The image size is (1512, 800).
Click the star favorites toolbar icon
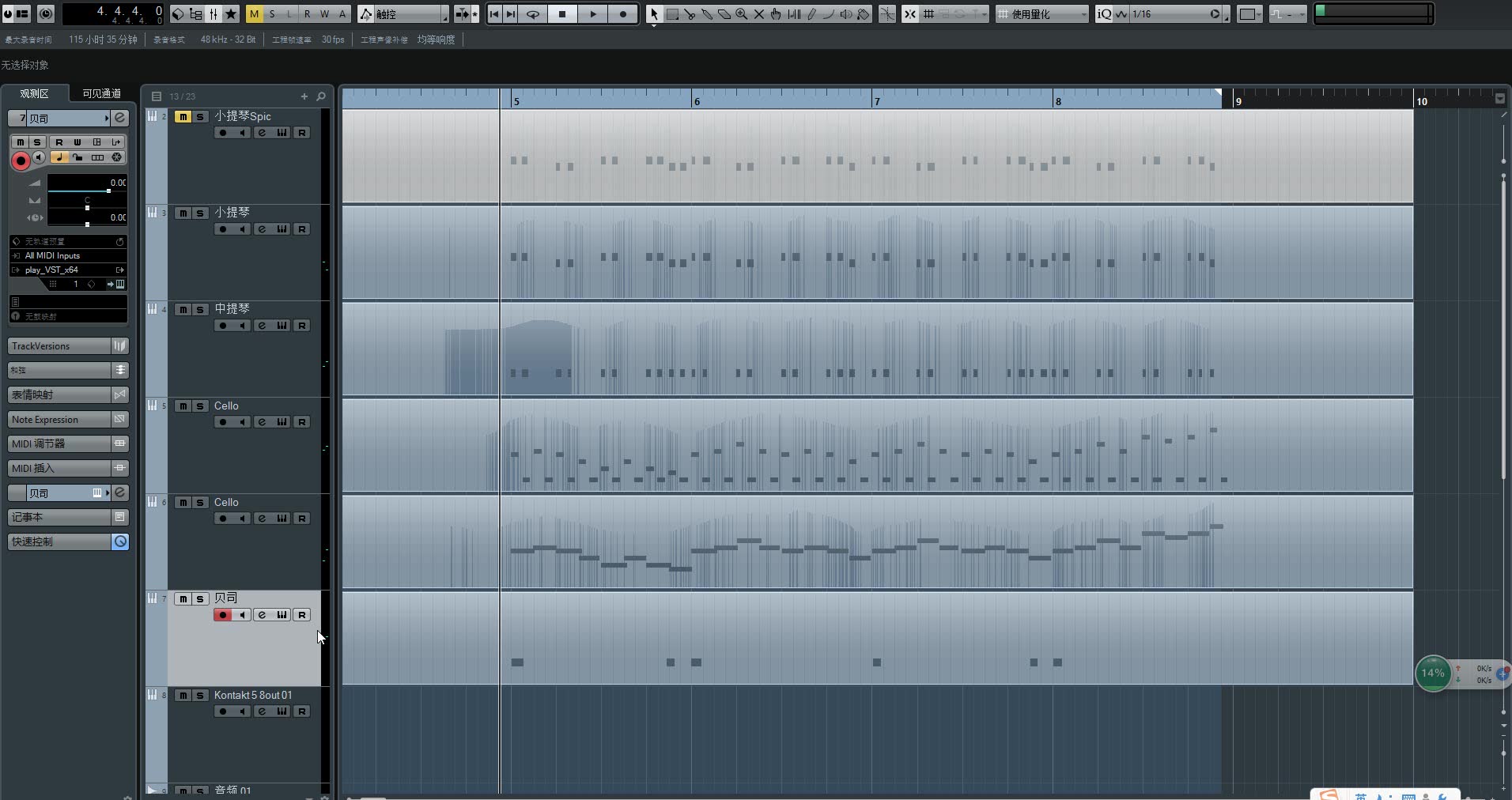(x=231, y=14)
